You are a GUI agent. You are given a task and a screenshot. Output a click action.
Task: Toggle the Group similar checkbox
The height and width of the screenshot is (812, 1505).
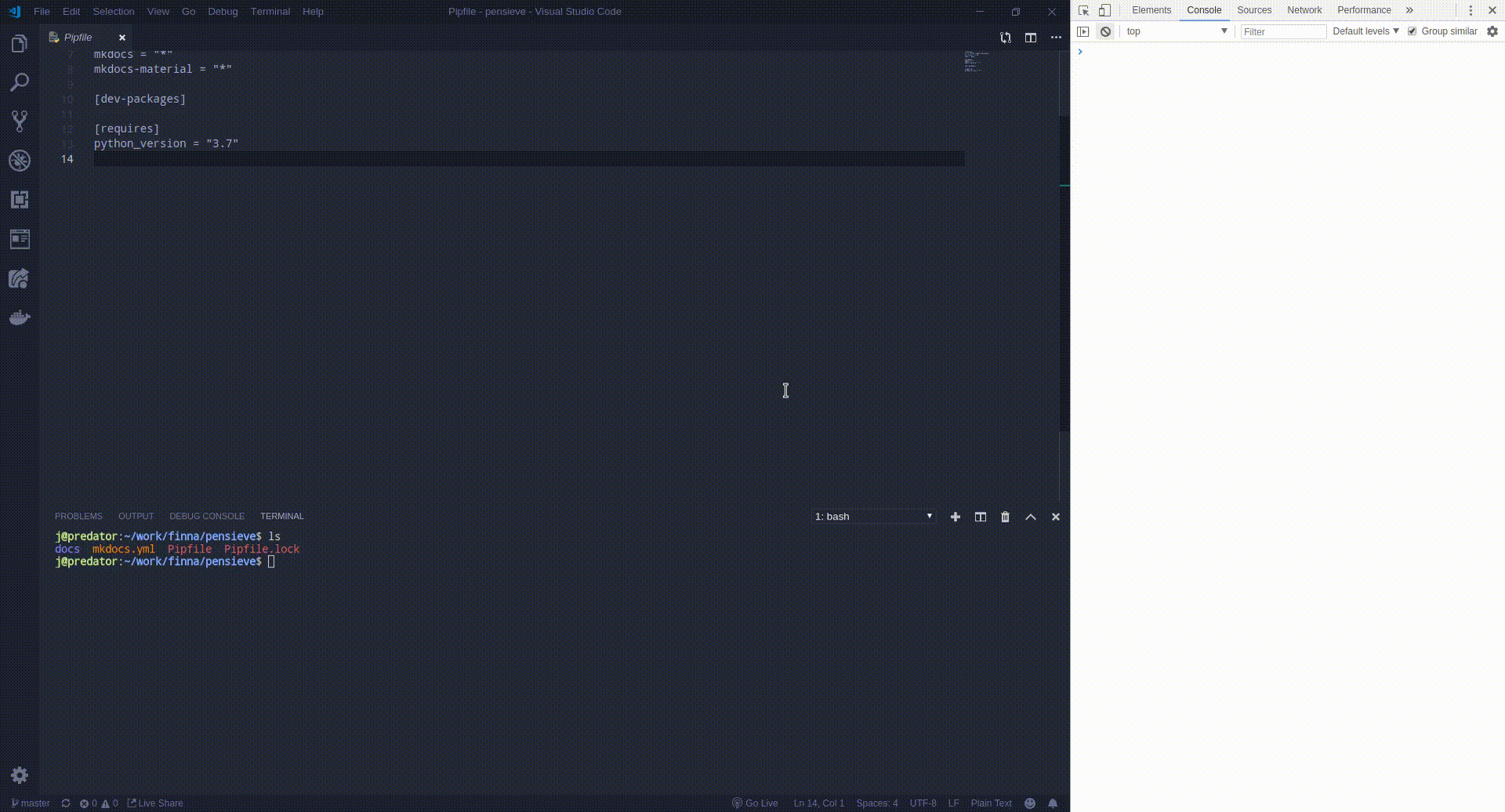(1413, 31)
